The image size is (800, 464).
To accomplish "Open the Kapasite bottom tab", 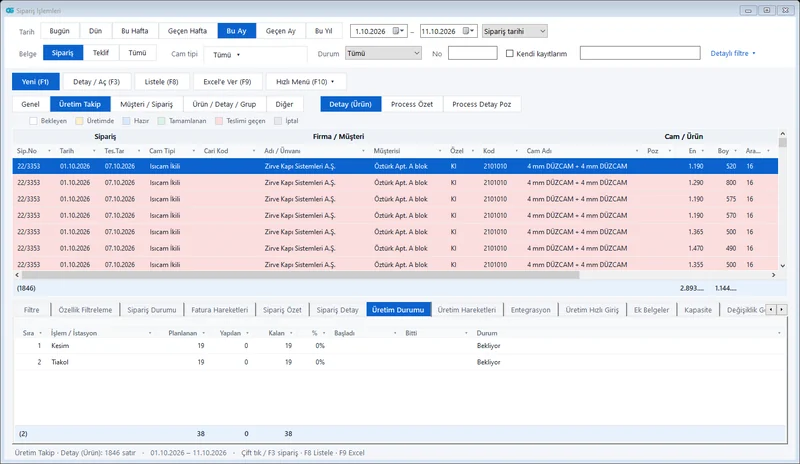I will (x=698, y=310).
